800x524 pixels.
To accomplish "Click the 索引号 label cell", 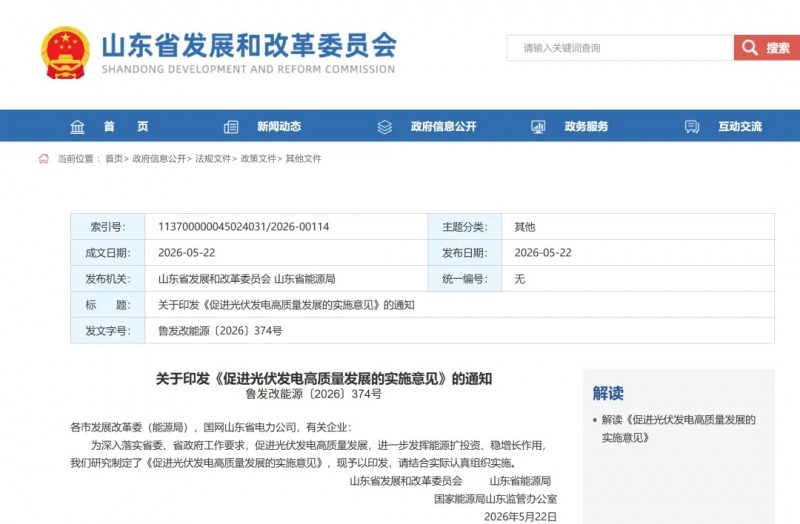I will [x=108, y=227].
